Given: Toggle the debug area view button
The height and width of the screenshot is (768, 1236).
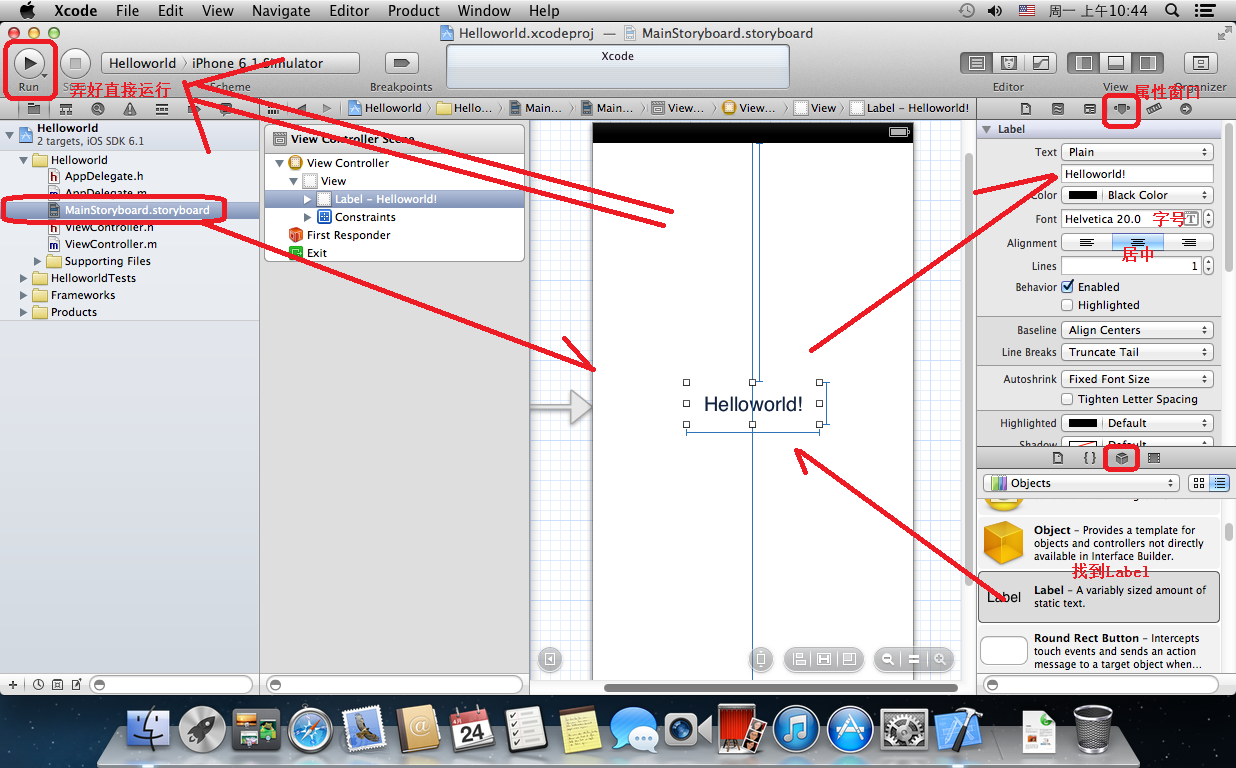Looking at the screenshot, I should [1115, 63].
